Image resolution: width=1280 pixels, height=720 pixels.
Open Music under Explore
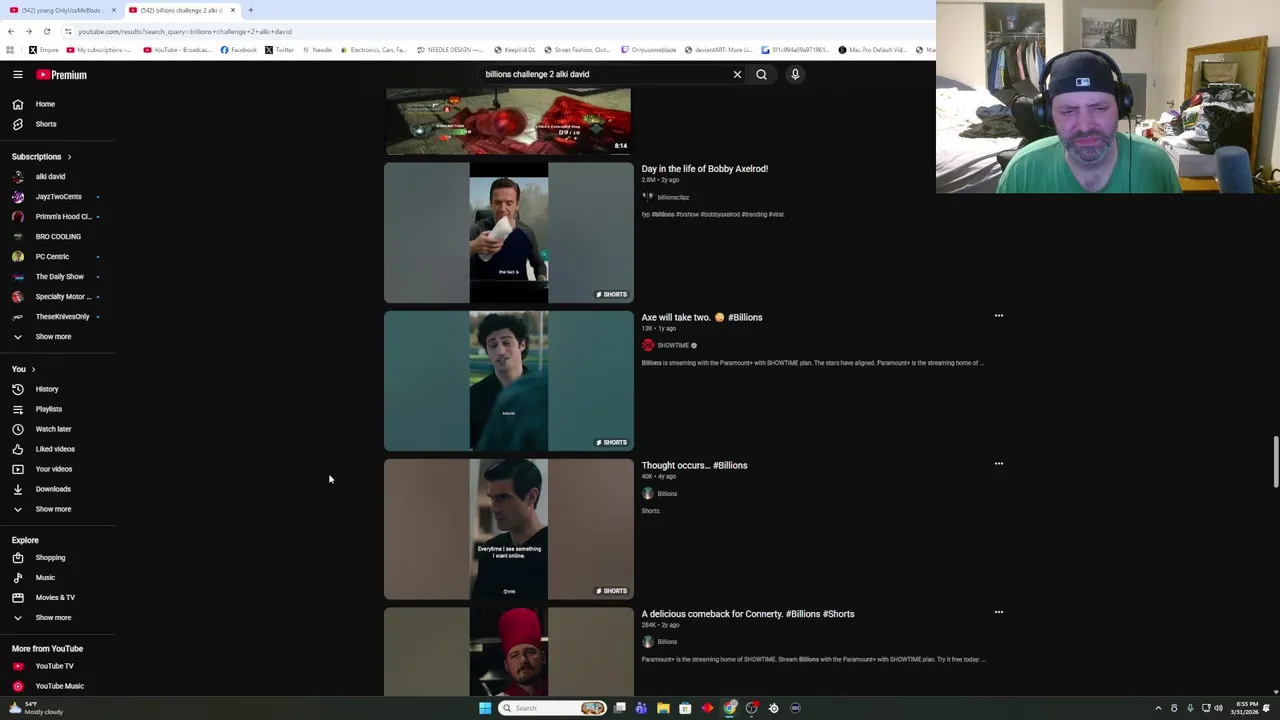(x=45, y=578)
